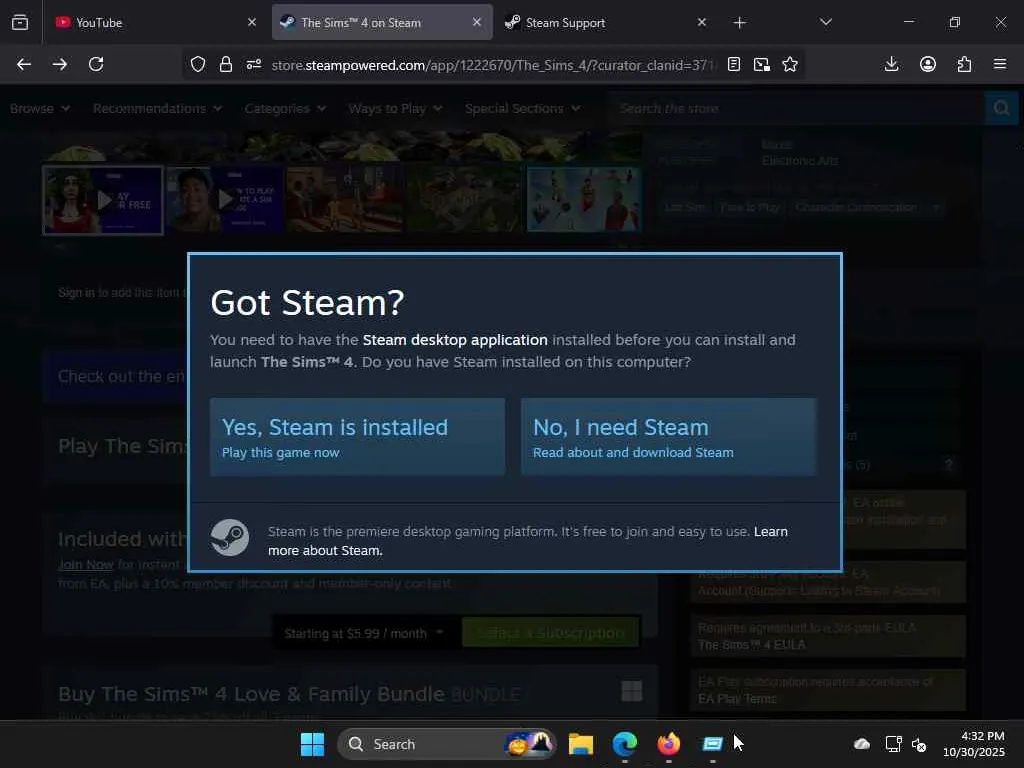Viewport: 1024px width, 768px height.
Task: Choose Yes, Steam is installed
Action: point(357,436)
